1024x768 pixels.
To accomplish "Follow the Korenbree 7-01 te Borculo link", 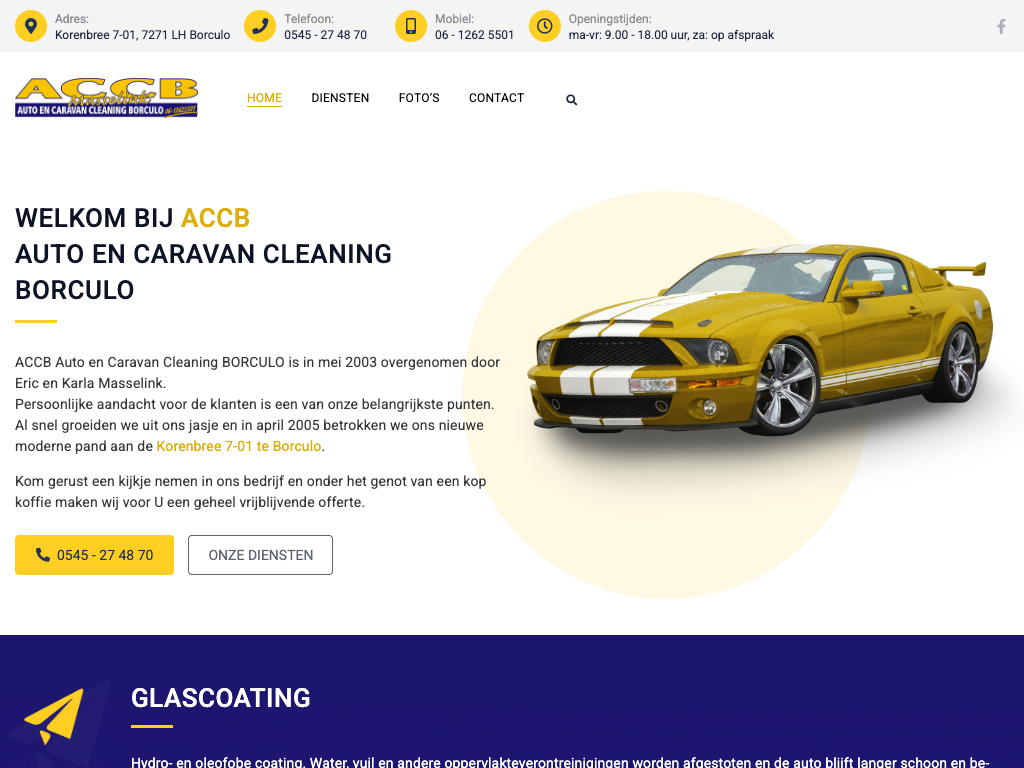I will click(x=239, y=446).
